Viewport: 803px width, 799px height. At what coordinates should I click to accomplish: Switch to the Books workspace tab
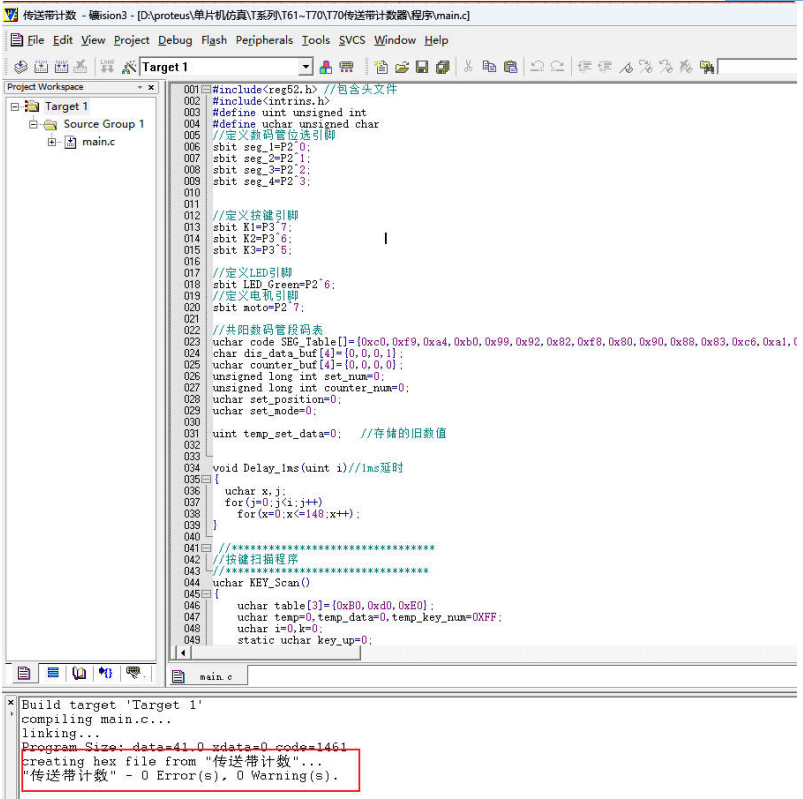click(x=79, y=673)
